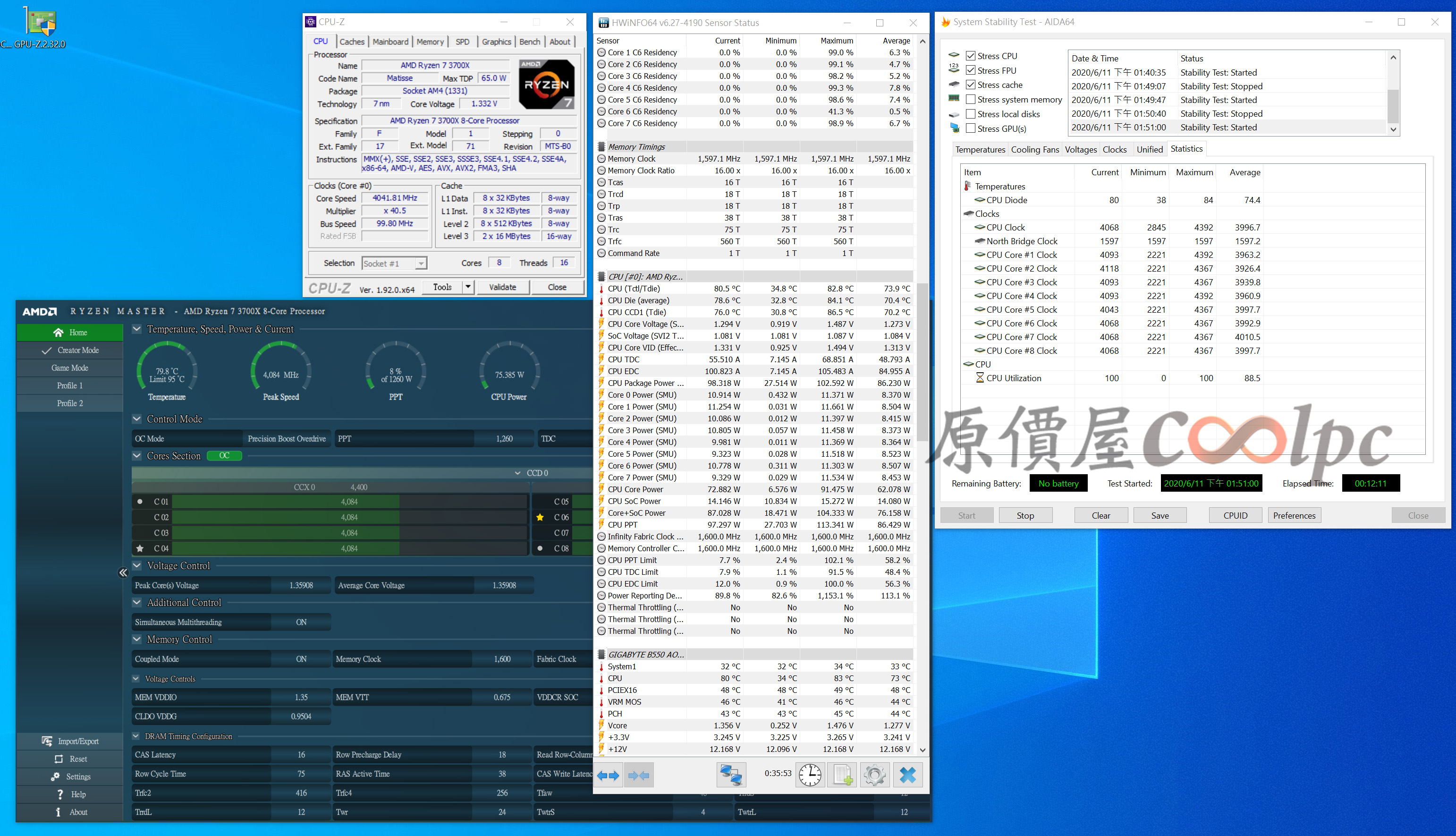The height and width of the screenshot is (836, 1456).
Task: Collapse the CCD 0 chevron
Action: [x=517, y=473]
